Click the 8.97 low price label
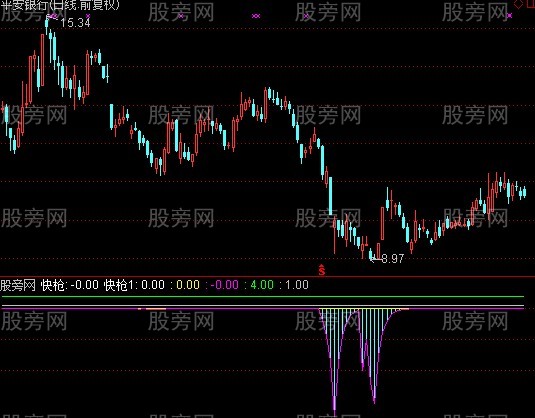Image resolution: width=535 pixels, height=418 pixels. (392, 259)
